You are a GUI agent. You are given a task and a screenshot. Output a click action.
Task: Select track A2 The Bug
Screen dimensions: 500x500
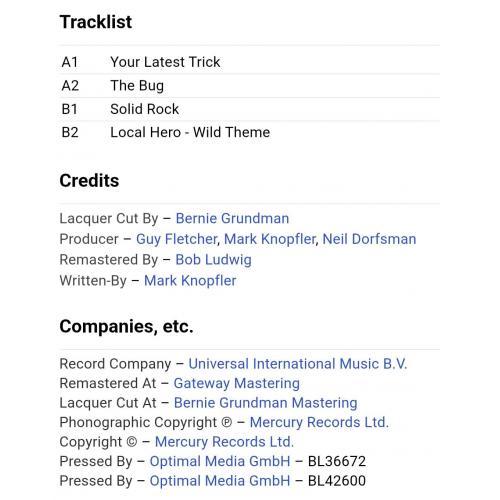click(250, 86)
